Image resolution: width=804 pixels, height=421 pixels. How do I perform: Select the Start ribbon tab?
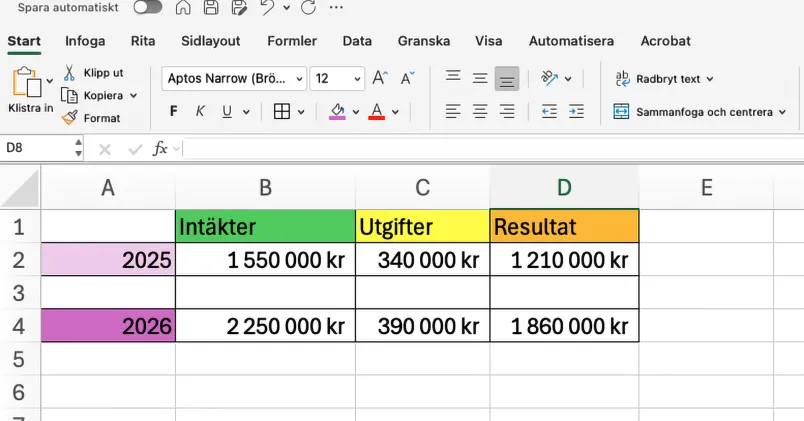tap(24, 41)
